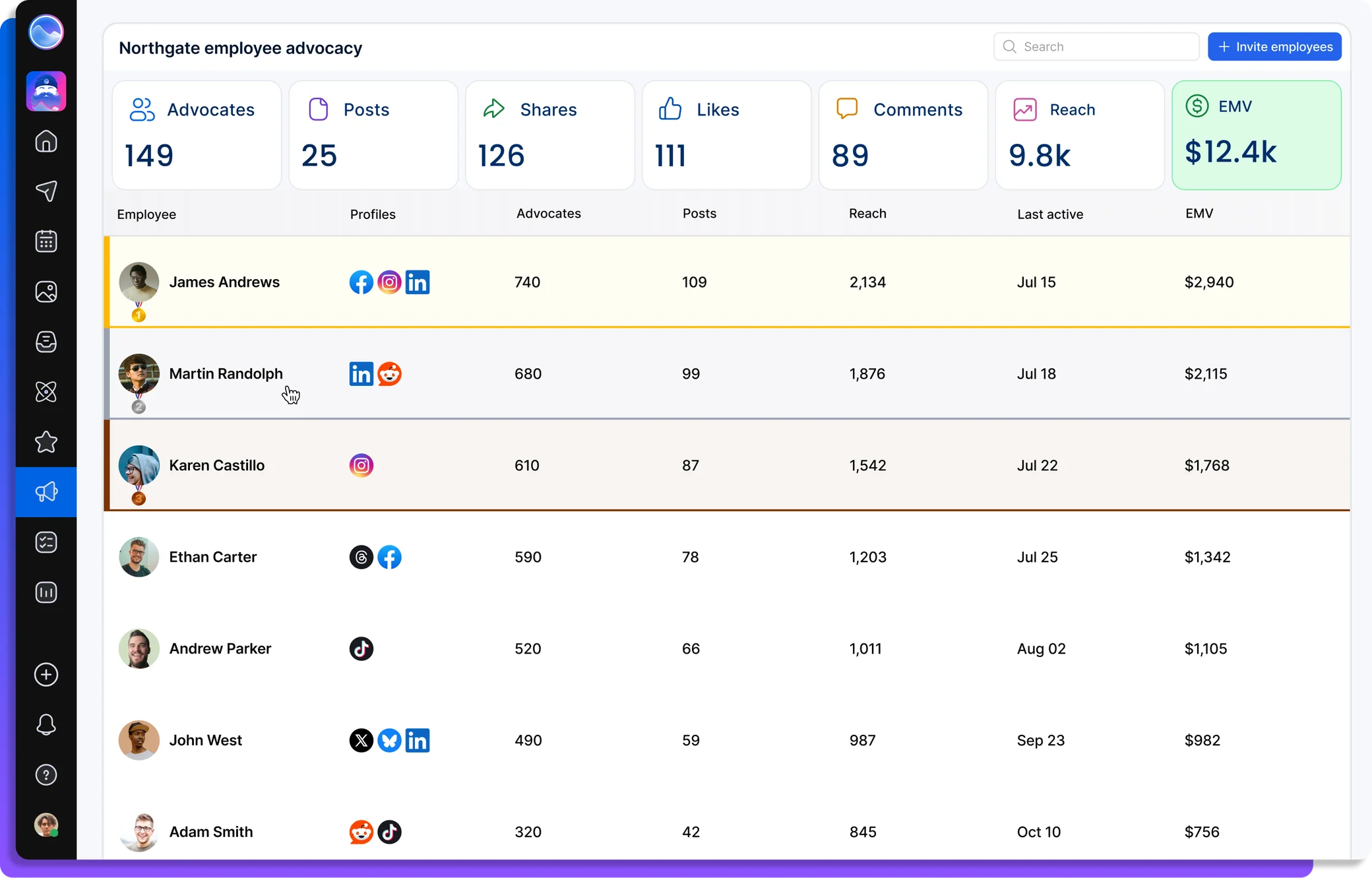The image size is (1372, 878).
Task: Open the help question mark icon
Action: tap(46, 775)
